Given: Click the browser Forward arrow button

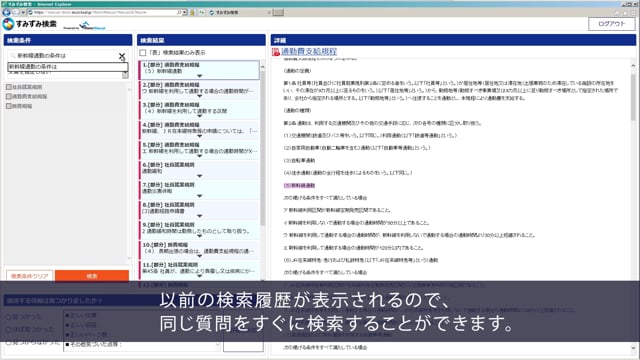Looking at the screenshot, I should click(16, 13).
